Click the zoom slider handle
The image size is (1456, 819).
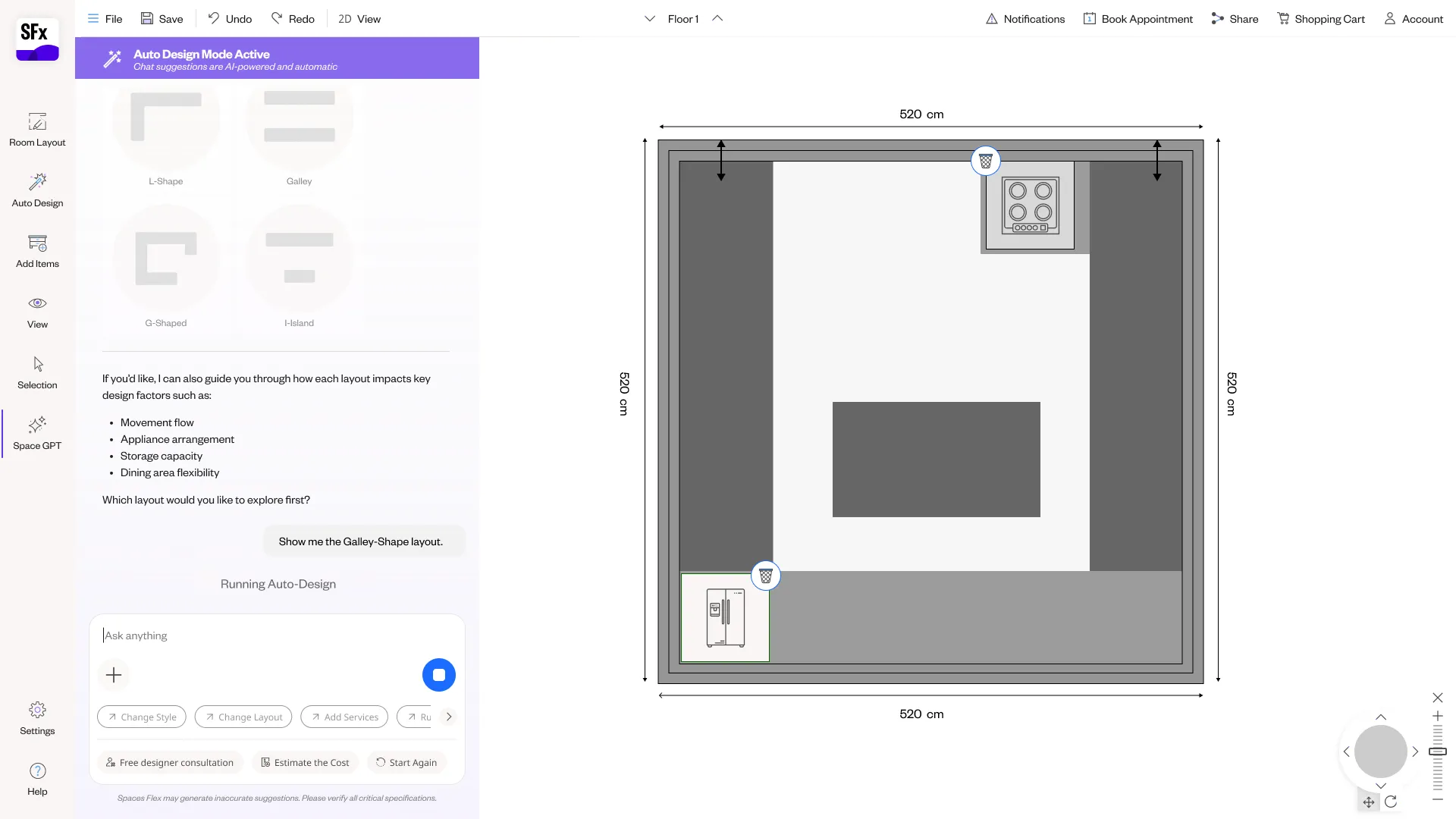click(x=1438, y=752)
